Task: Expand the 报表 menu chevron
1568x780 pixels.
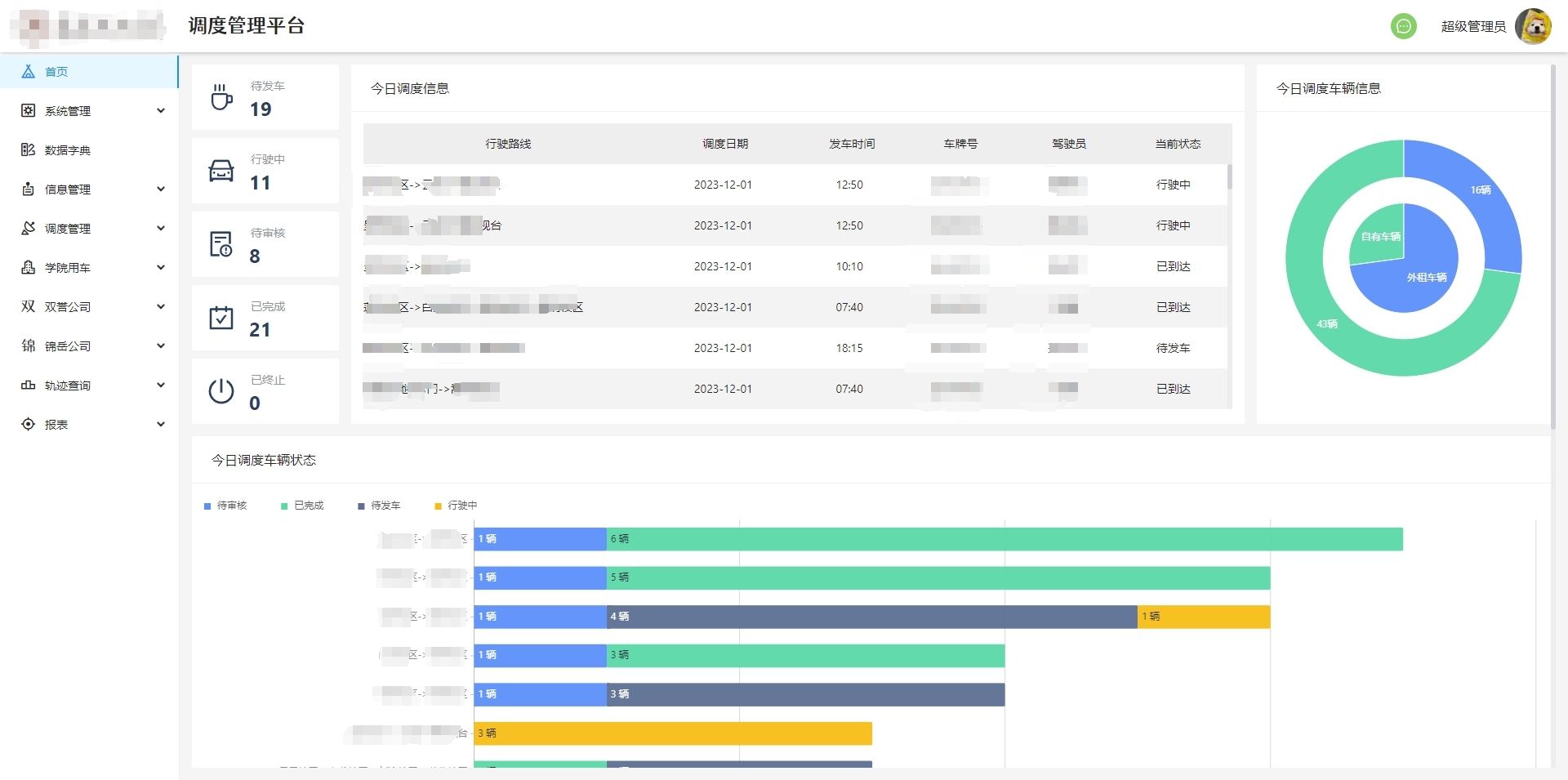Action: click(x=161, y=425)
